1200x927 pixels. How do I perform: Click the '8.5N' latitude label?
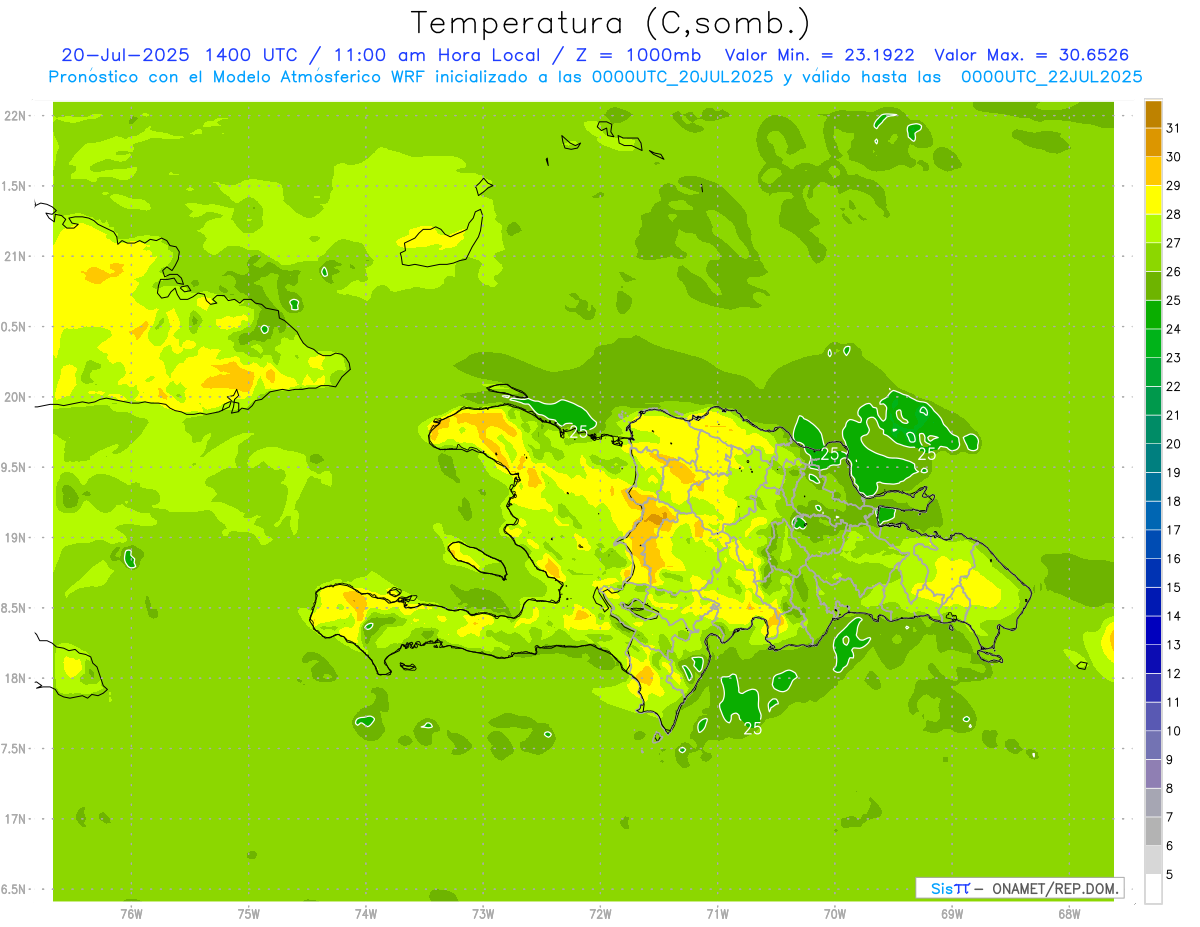(14, 608)
